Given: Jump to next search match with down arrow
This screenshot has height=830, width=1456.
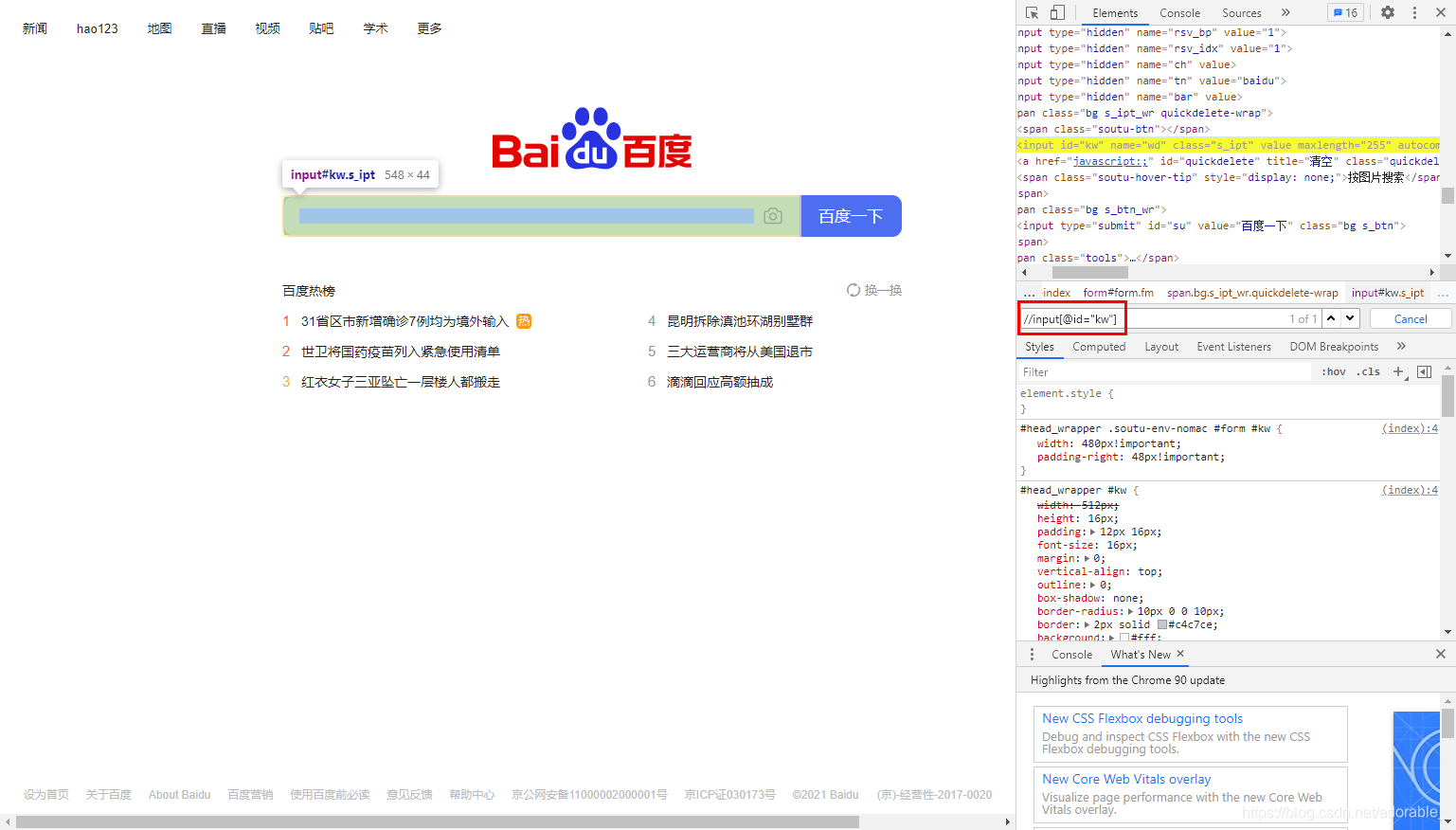Looking at the screenshot, I should point(1349,318).
